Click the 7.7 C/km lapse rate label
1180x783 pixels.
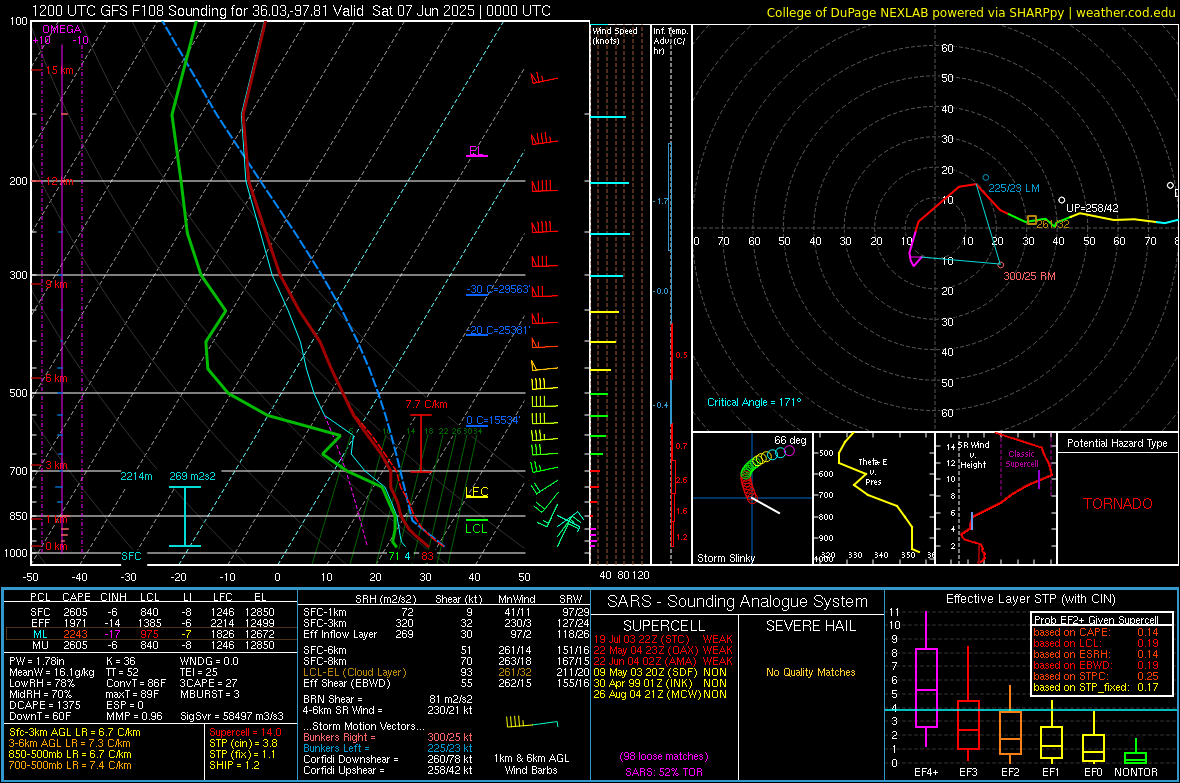coord(426,404)
